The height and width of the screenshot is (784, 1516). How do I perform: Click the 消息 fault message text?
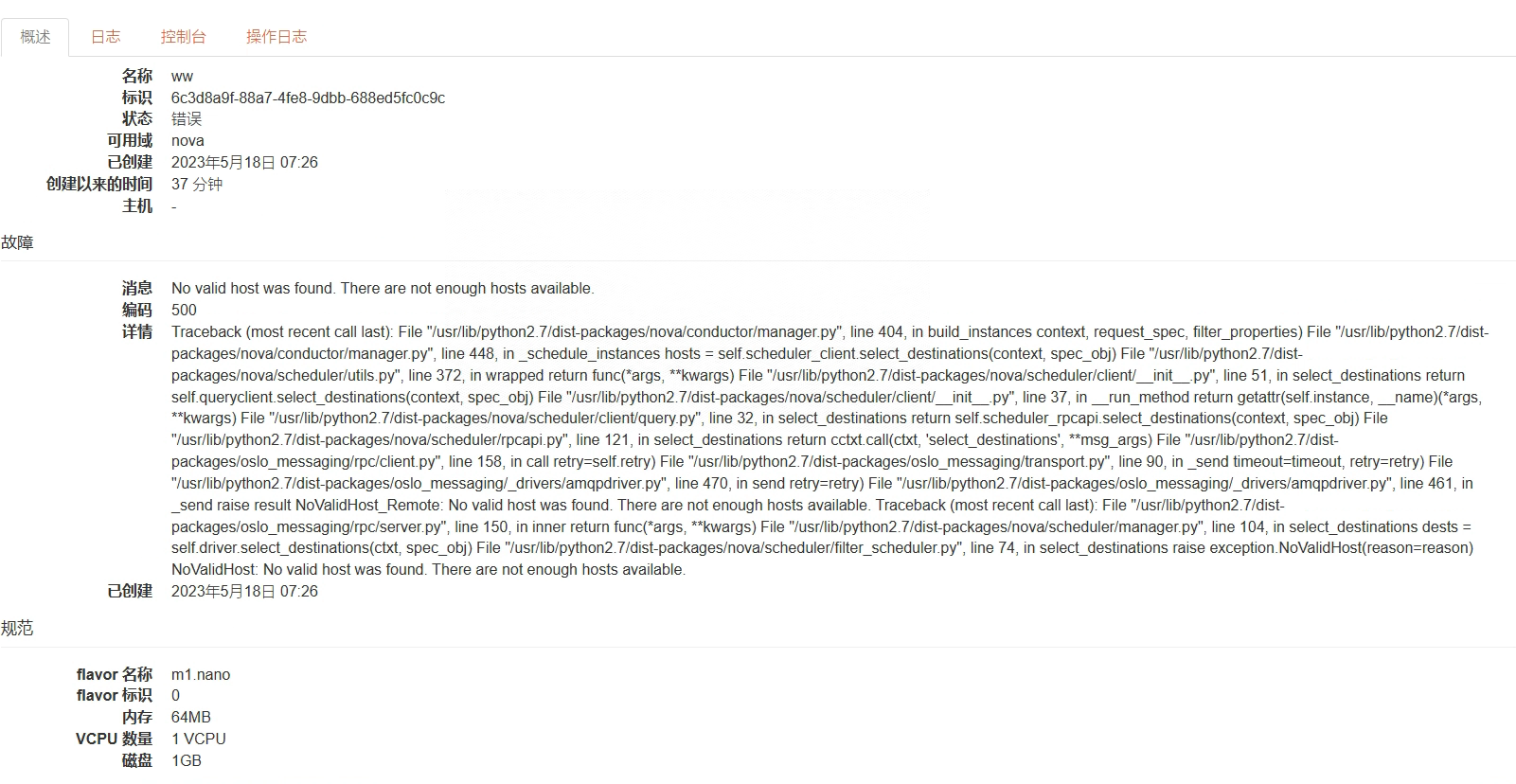[383, 289]
